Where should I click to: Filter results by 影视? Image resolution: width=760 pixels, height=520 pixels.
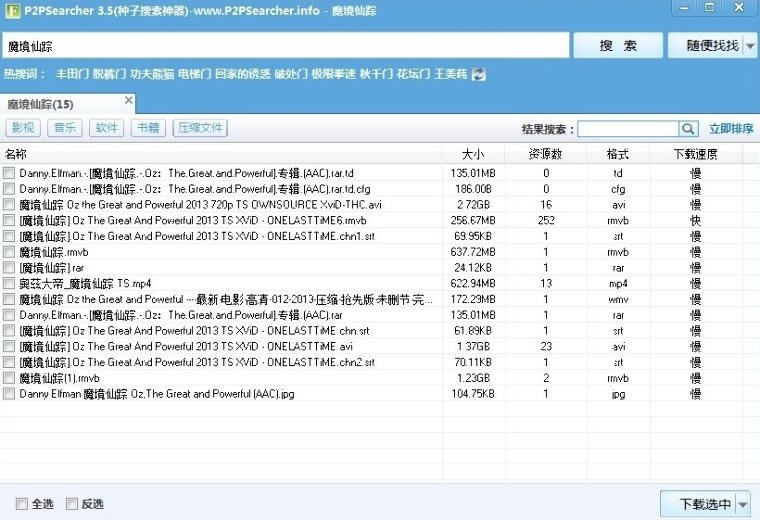tap(23, 128)
